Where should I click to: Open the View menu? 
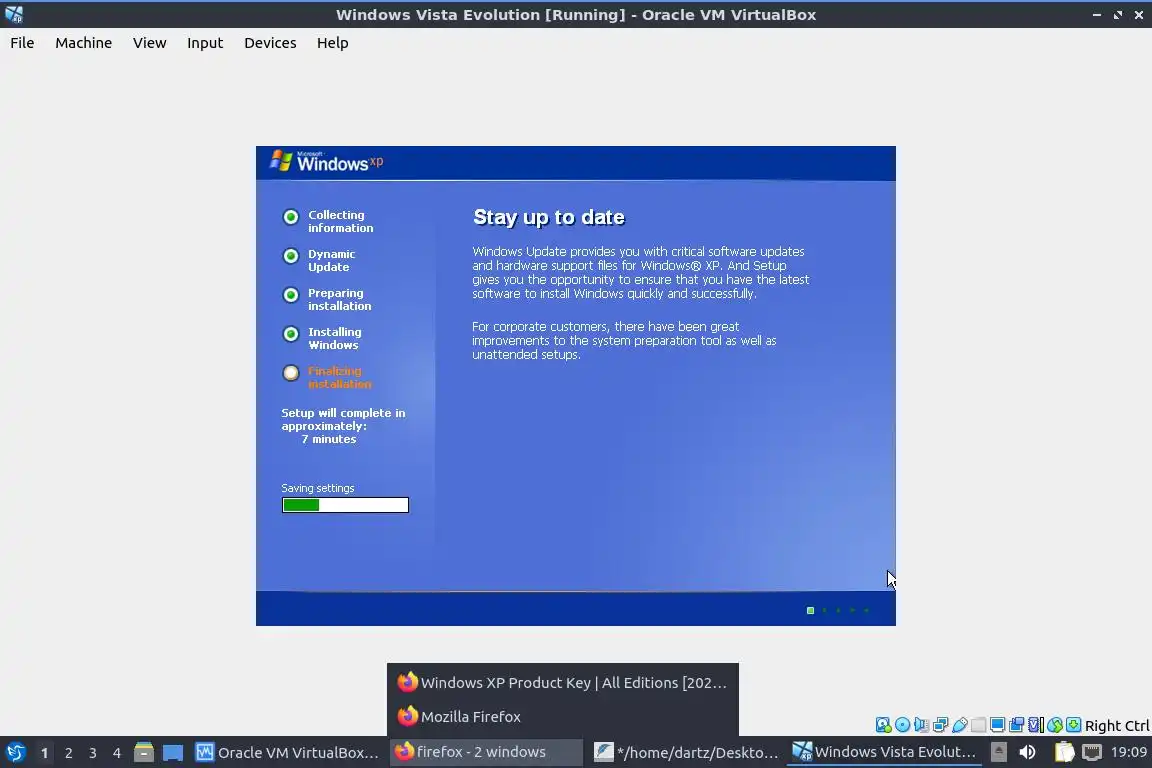[x=149, y=43]
